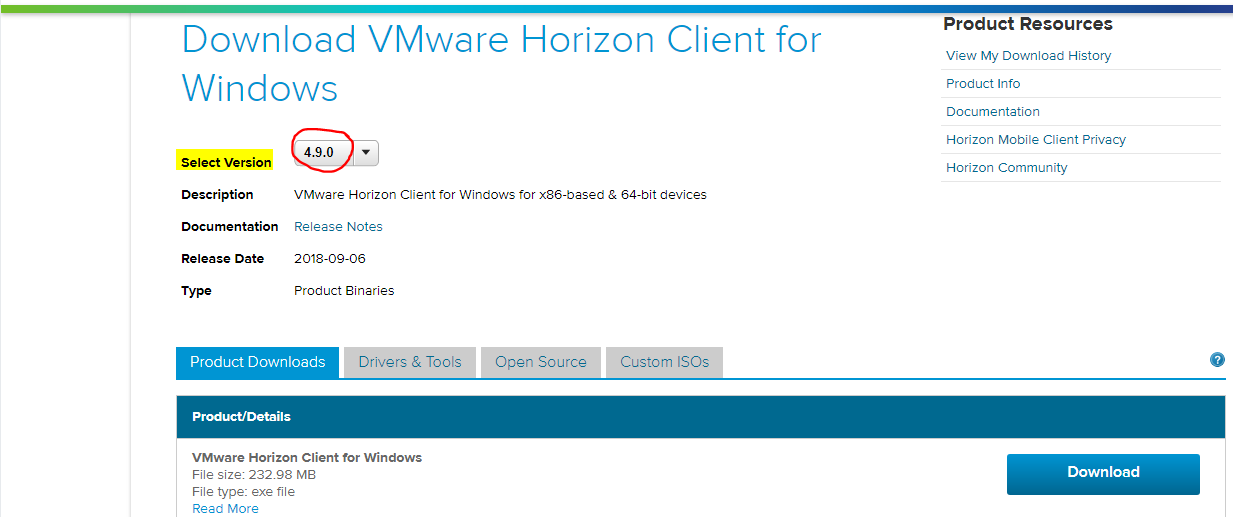Screen dimensions: 1233x517
Task: Click the File size: 232.98 MB text
Action: point(254,474)
